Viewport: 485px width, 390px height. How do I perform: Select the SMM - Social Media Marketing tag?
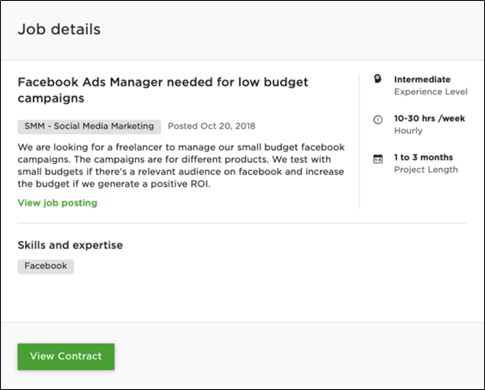click(89, 126)
